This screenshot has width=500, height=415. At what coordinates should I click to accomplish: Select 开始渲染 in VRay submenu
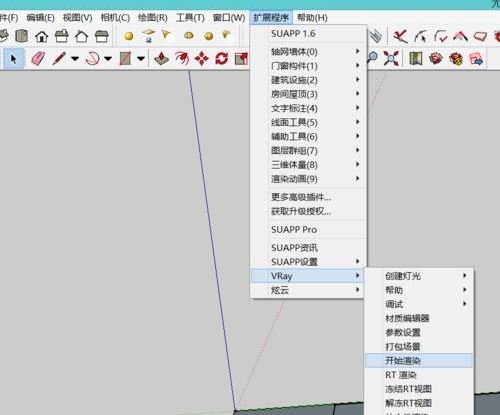[x=419, y=360]
